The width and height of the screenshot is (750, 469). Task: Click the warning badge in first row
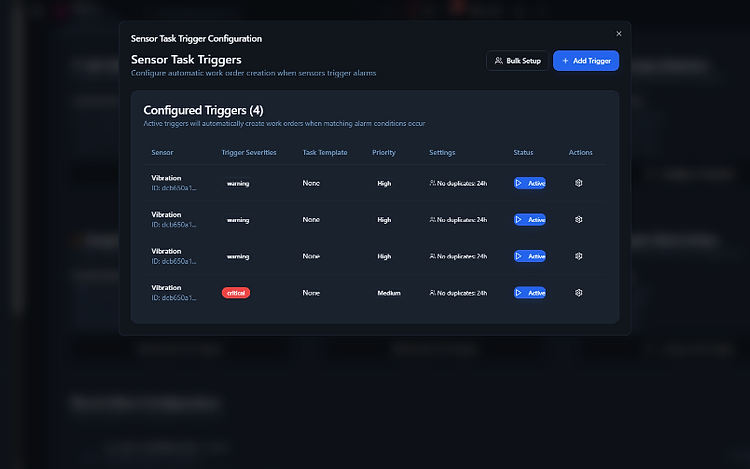pyautogui.click(x=238, y=184)
